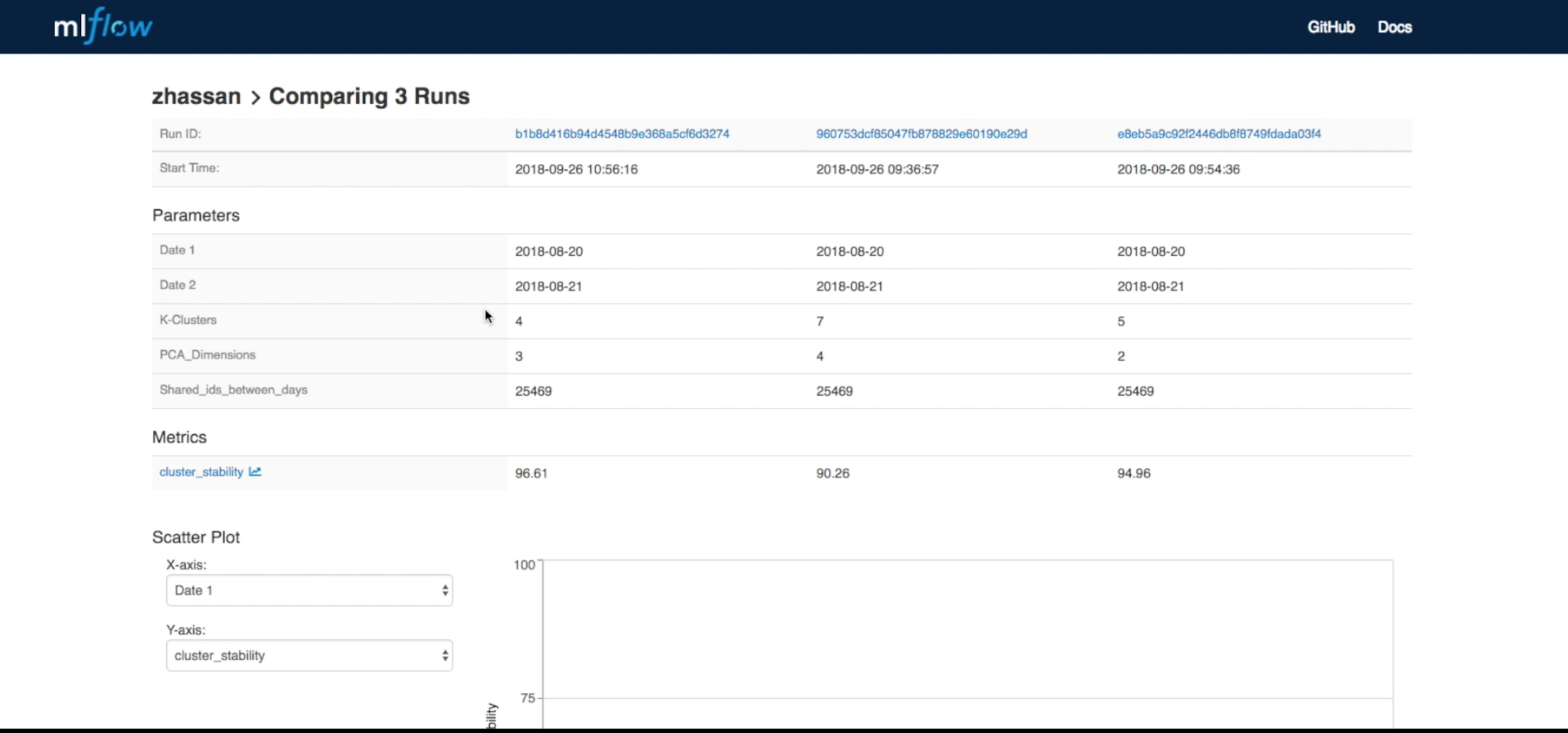Click the Y-axis dropdown arrow stepper
Viewport: 1568px width, 733px height.
tap(445, 655)
